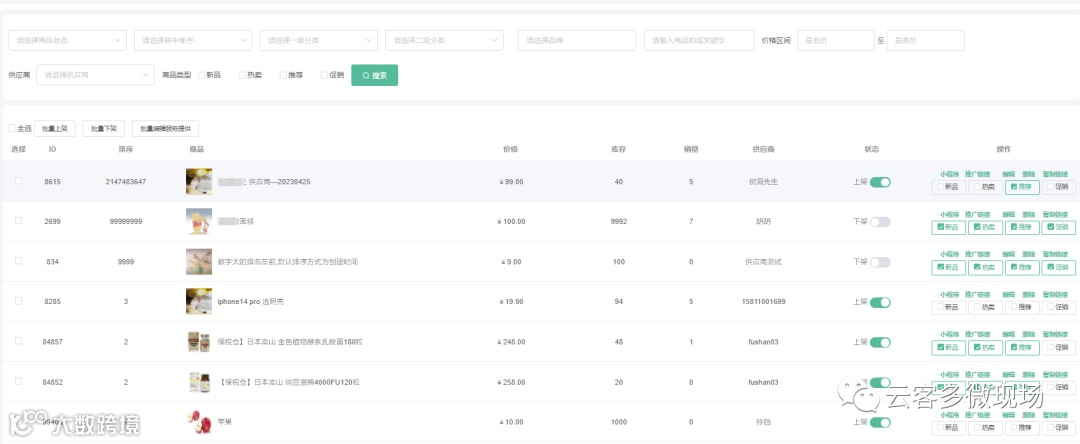The width and height of the screenshot is (1080, 444).
Task: Expand the 请选择一级分类 dropdown
Action: tap(319, 41)
